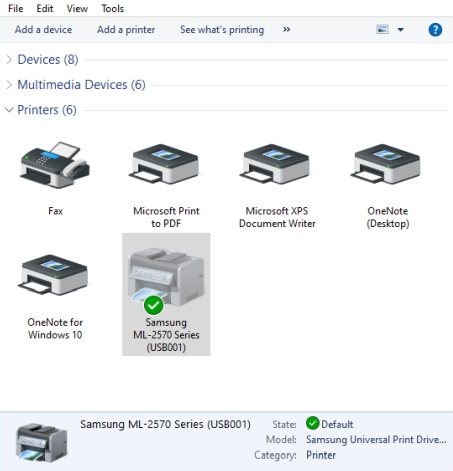The image size is (453, 471).
Task: Click the Samsung ML-2570 Series (USB001) label under icon
Action: [x=166, y=335]
